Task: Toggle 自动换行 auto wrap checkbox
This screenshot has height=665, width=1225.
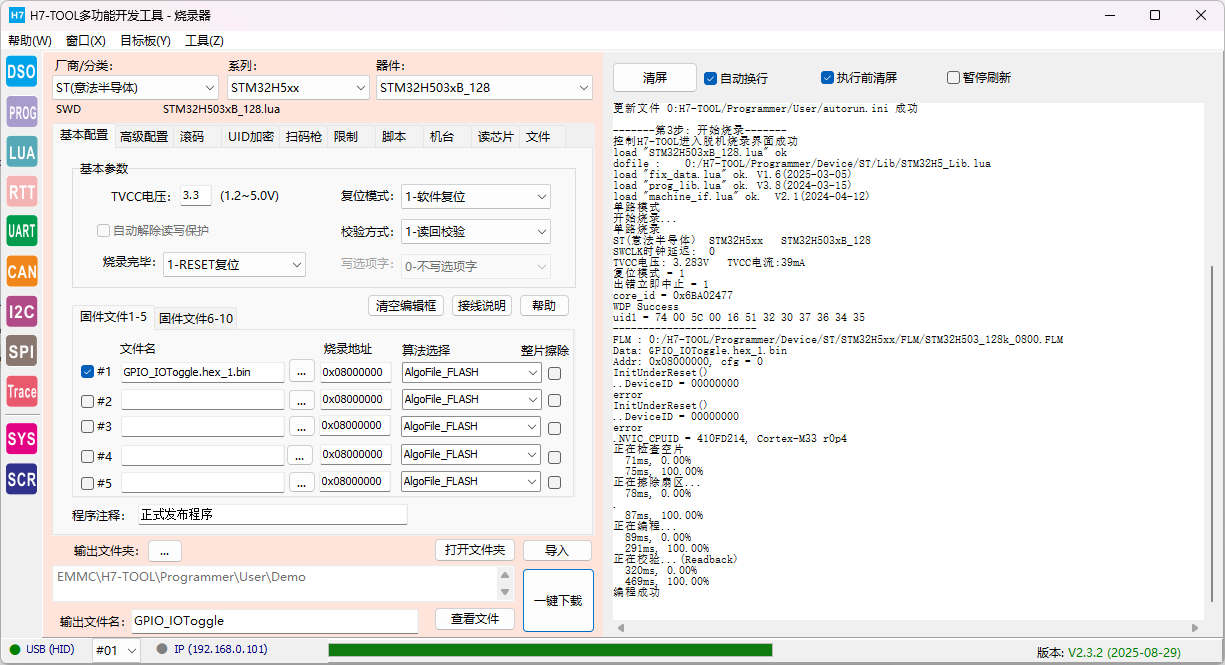Action: (x=710, y=78)
